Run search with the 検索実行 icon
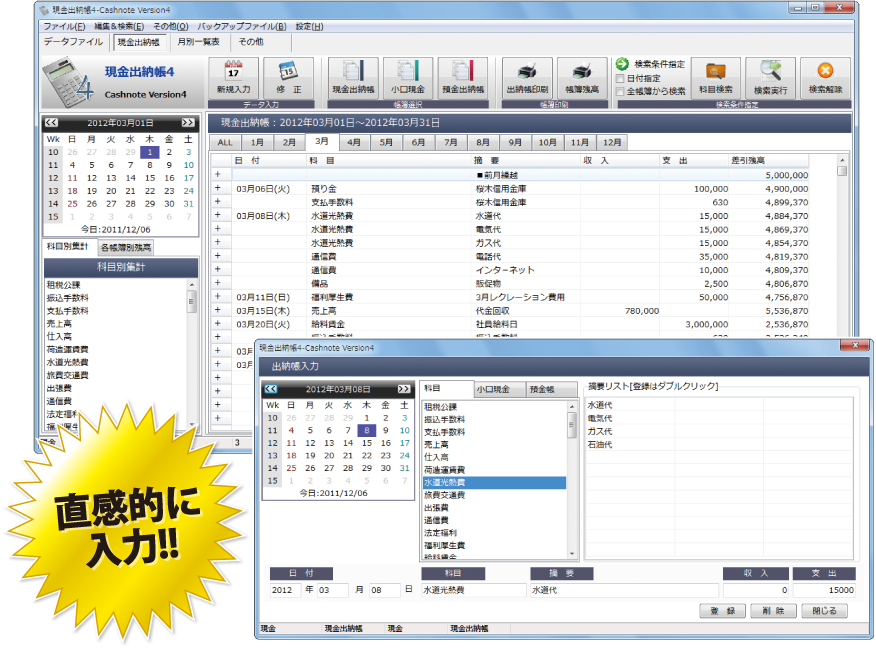Image resolution: width=876 pixels, height=648 pixels. pos(769,74)
